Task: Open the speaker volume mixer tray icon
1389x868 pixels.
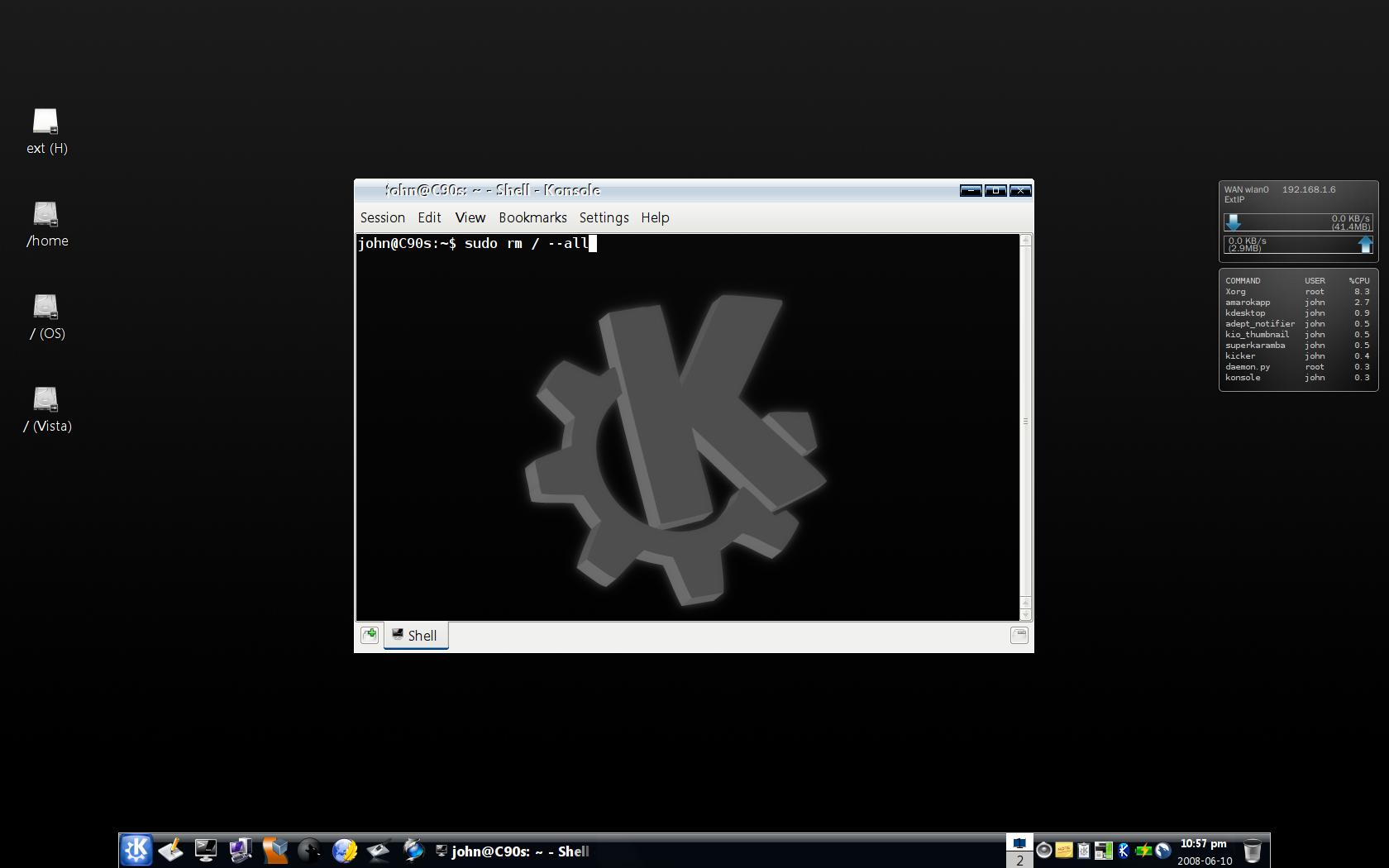Action: pyautogui.click(x=1044, y=850)
